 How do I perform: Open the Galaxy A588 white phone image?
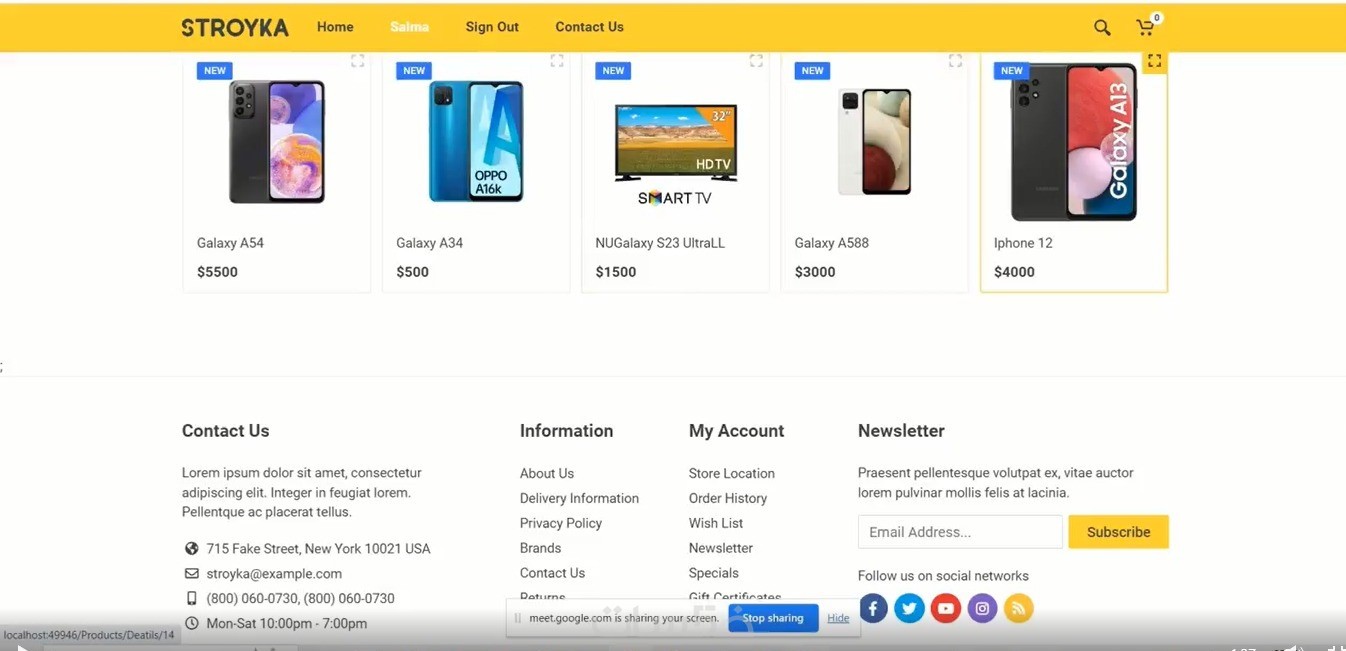coord(875,142)
